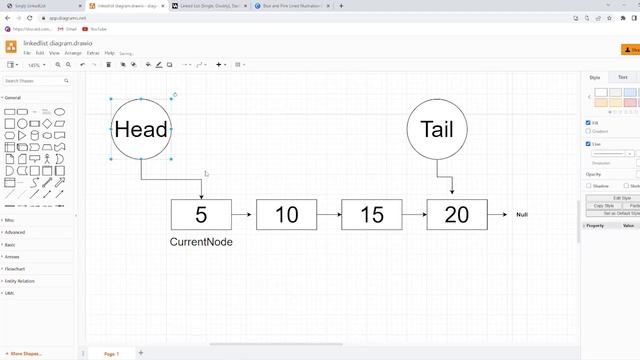Expand the Arrows shapes section
This screenshot has width=640, height=360.
(x=11, y=257)
